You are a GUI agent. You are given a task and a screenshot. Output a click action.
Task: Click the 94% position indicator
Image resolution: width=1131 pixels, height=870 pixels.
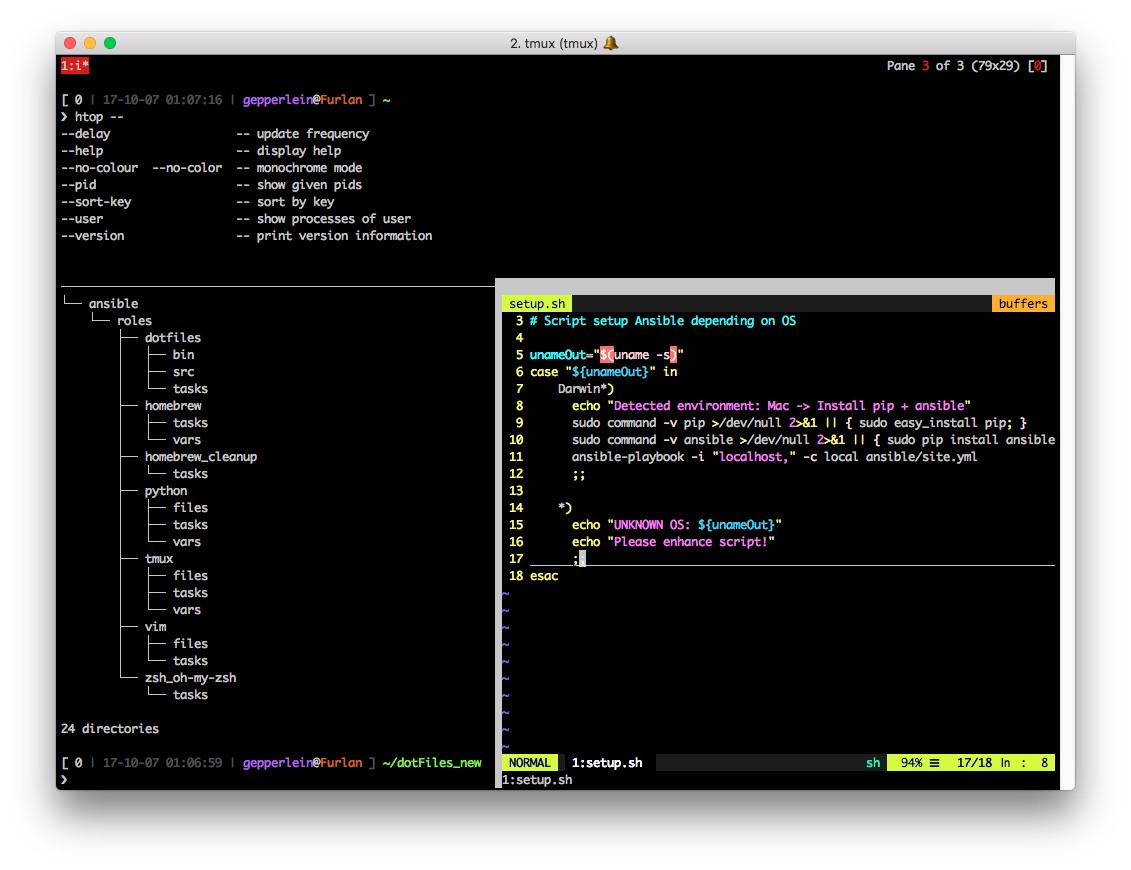pyautogui.click(x=911, y=763)
